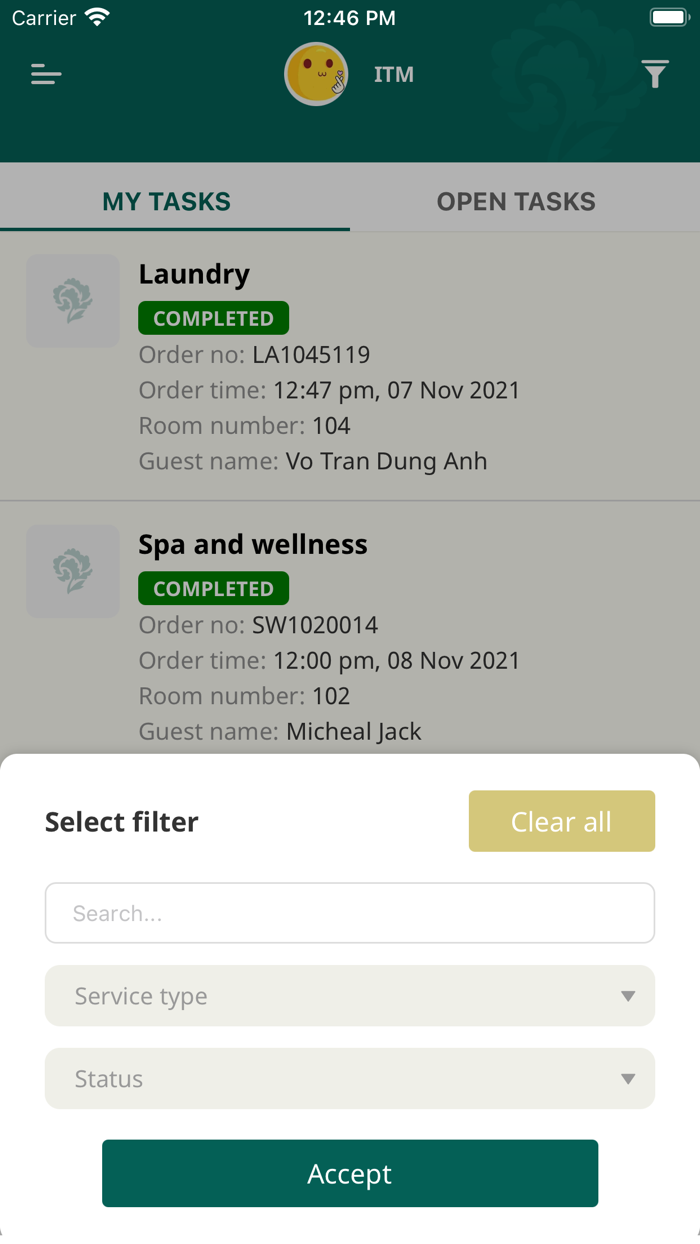Open the navigation drawer menu
The image size is (700, 1244).
click(45, 74)
